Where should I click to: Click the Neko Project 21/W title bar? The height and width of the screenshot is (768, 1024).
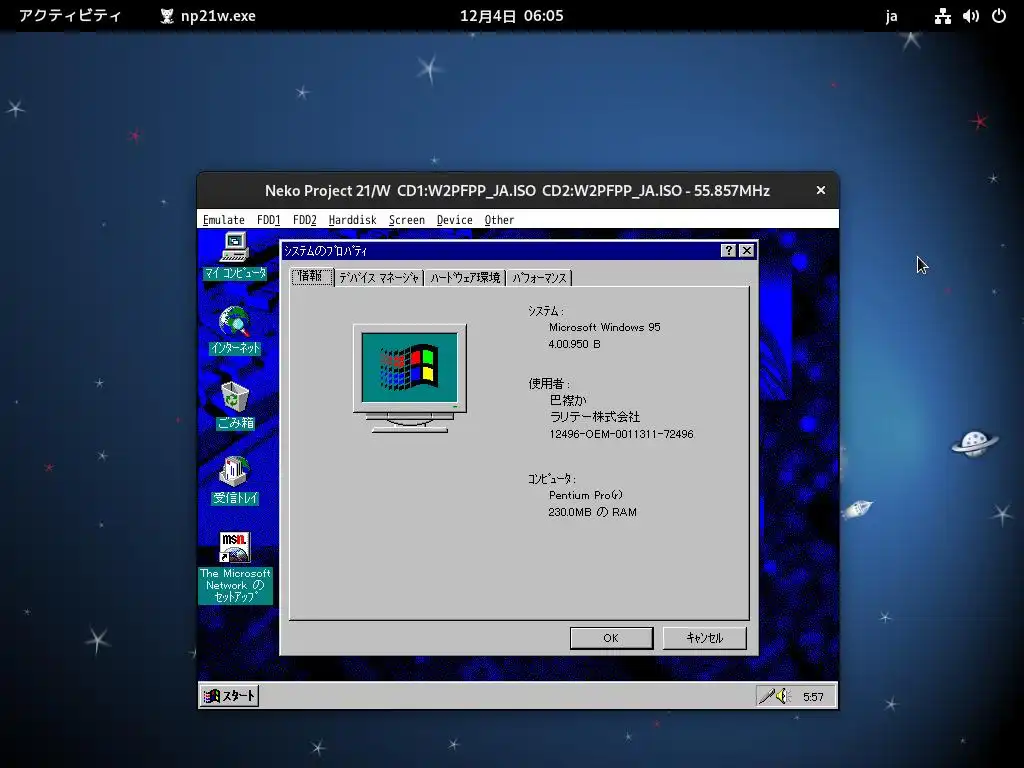(517, 191)
